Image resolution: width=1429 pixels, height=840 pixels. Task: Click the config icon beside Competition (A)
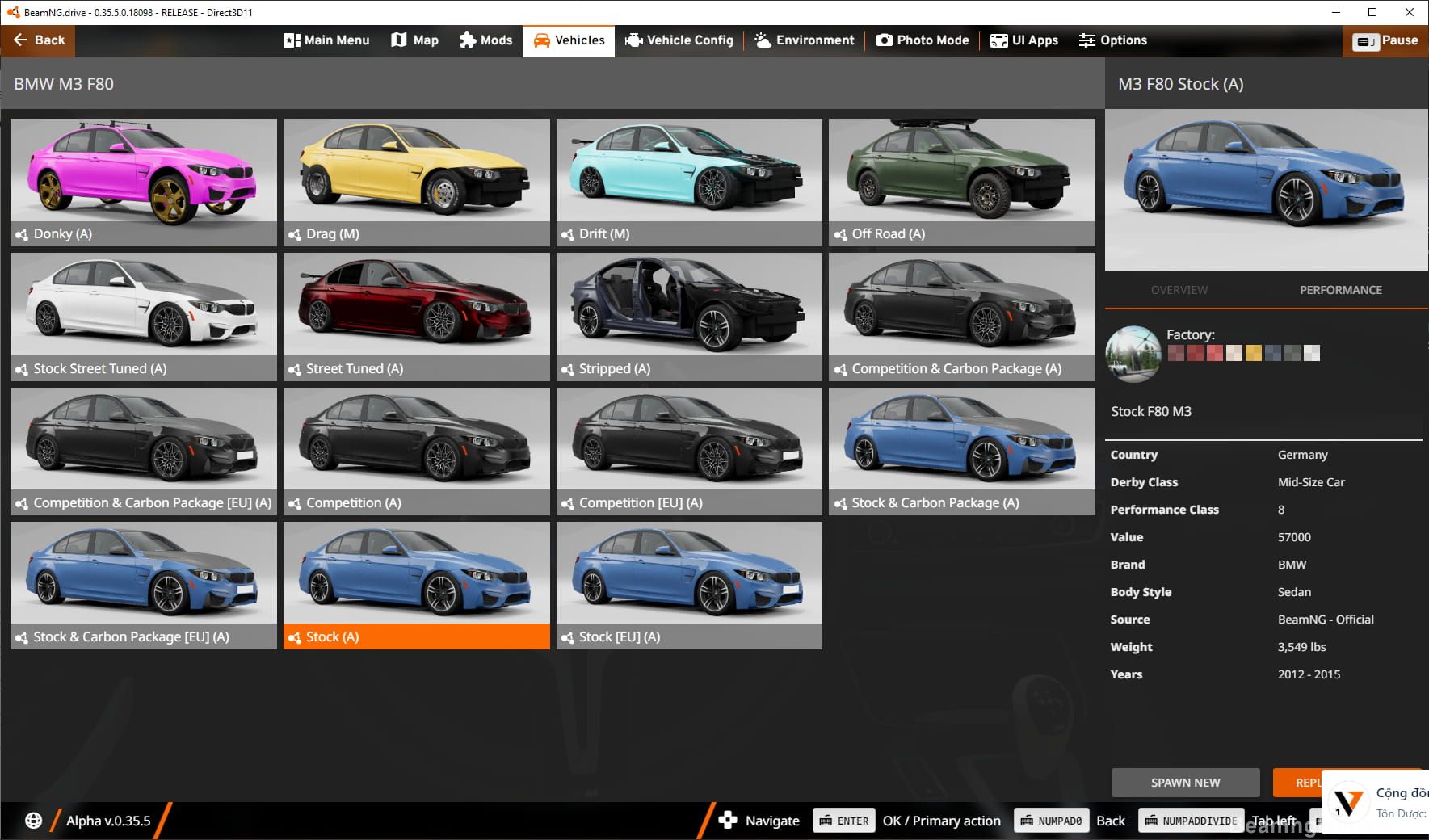point(294,503)
